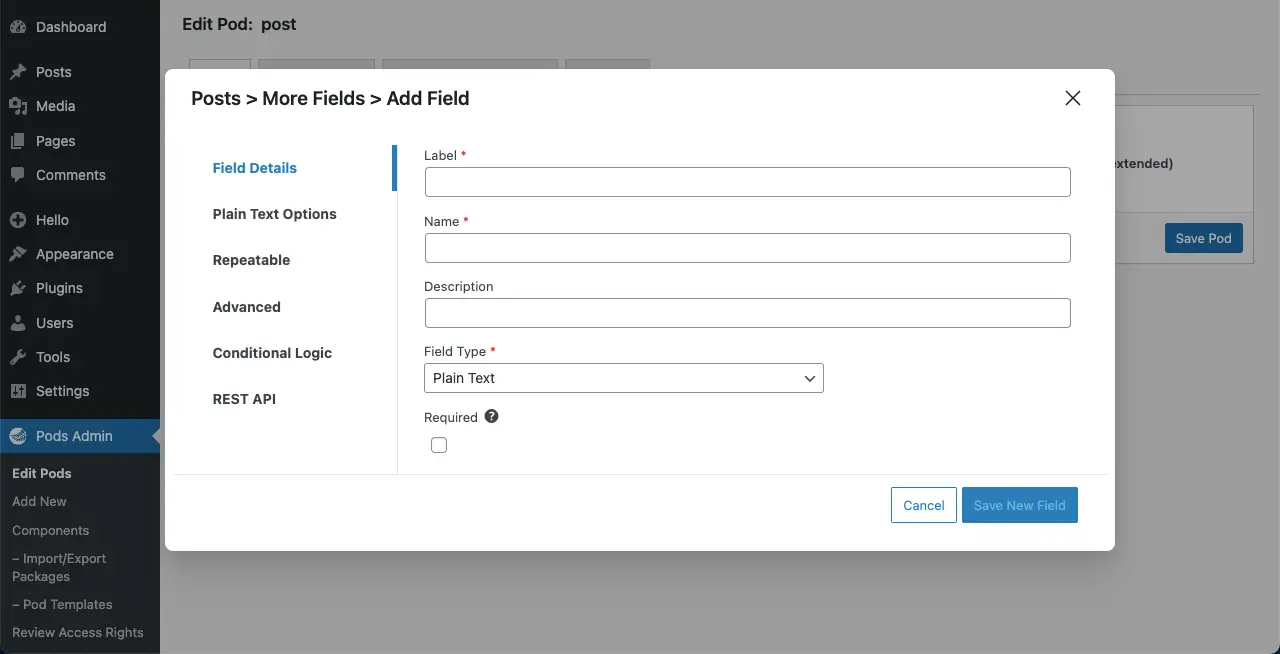1280x654 pixels.
Task: Go to Conditional Logic tab
Action: [x=272, y=353]
